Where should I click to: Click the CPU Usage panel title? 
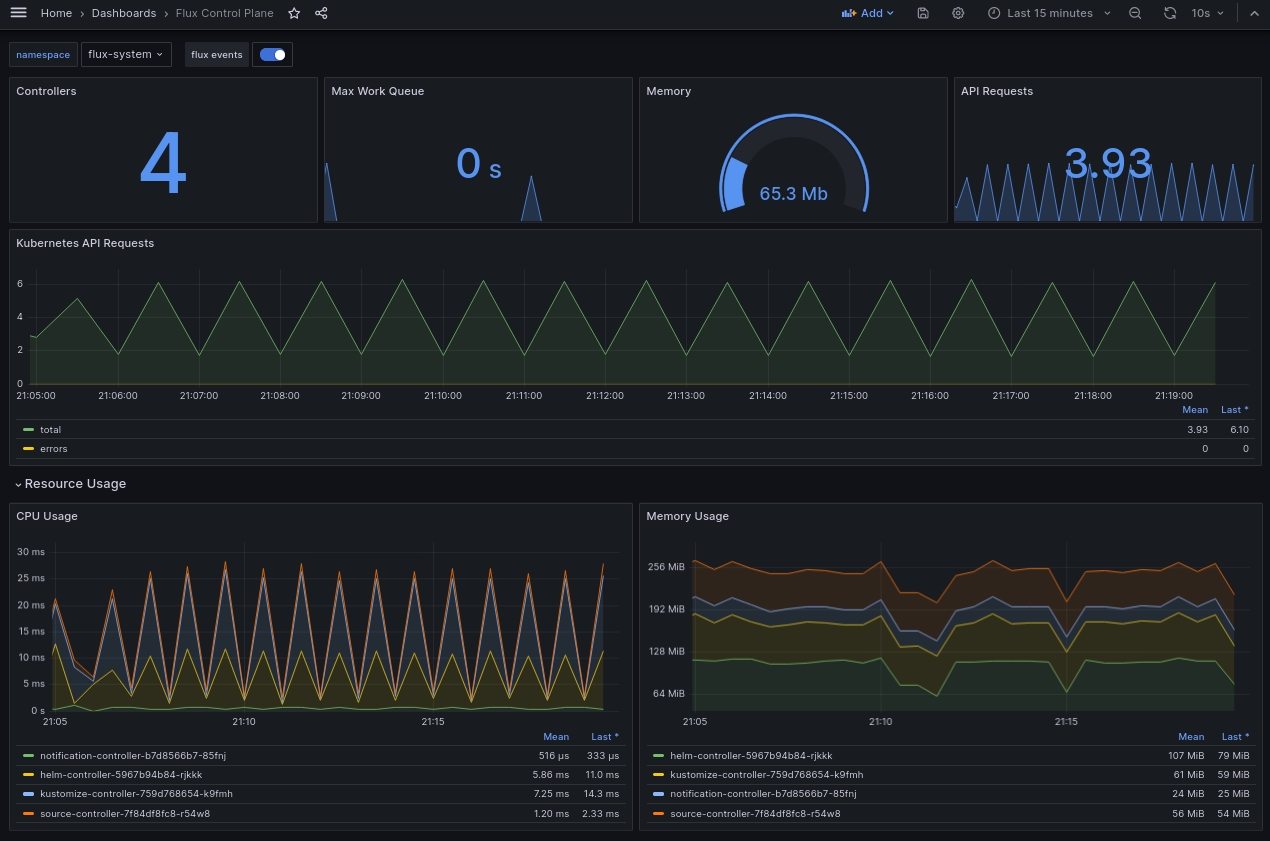click(x=47, y=516)
